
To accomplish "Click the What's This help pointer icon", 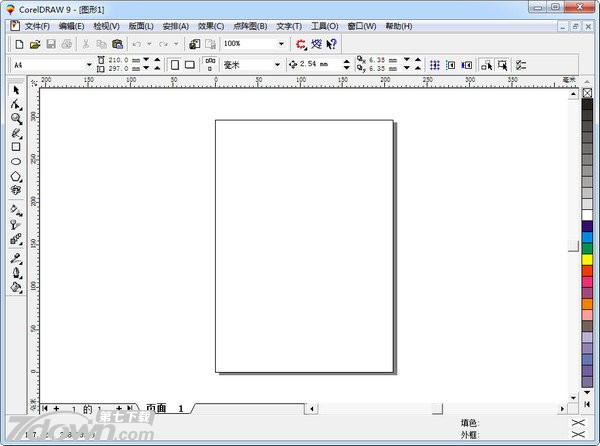I will coord(331,44).
